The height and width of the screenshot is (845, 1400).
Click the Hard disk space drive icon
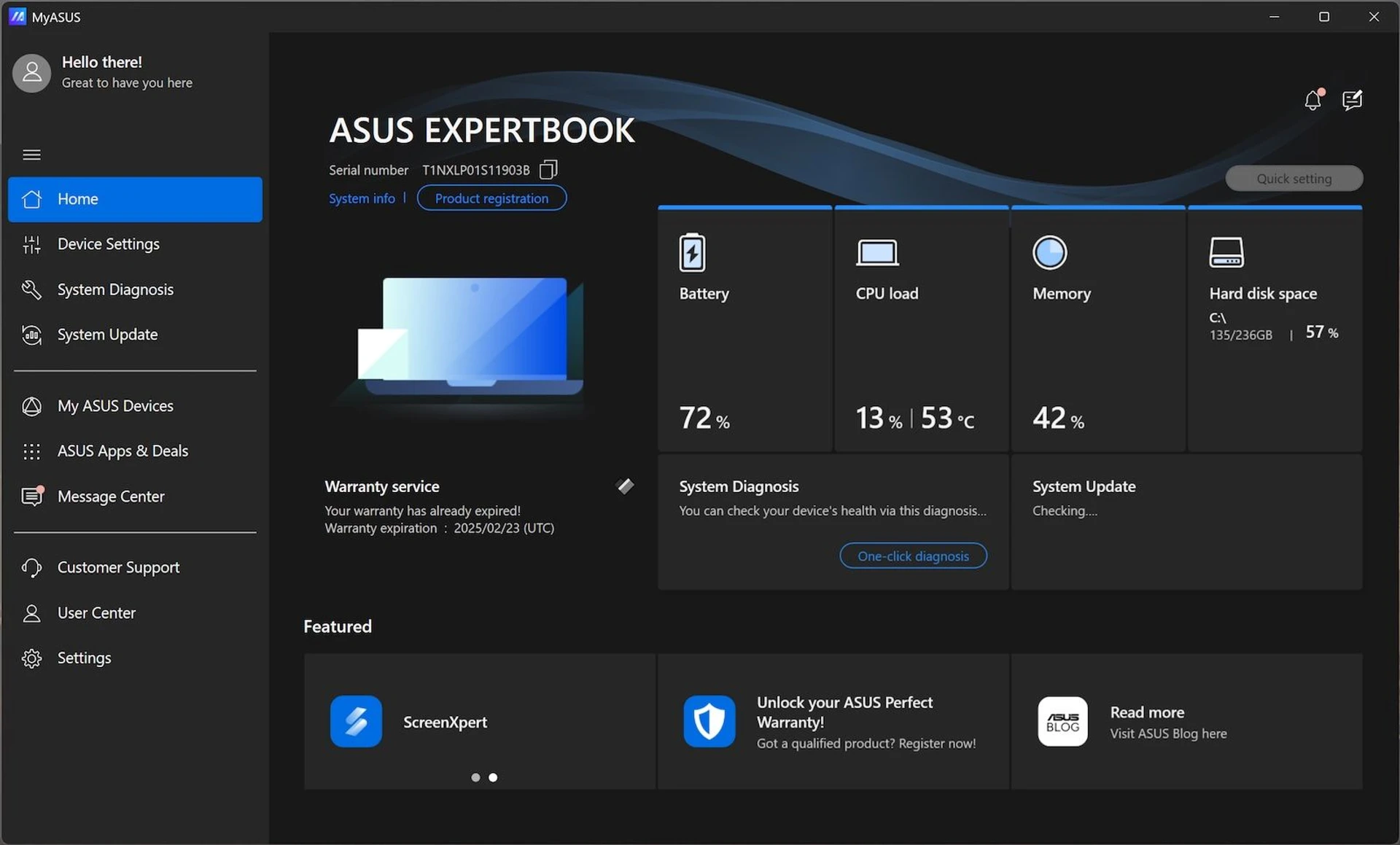1226,252
